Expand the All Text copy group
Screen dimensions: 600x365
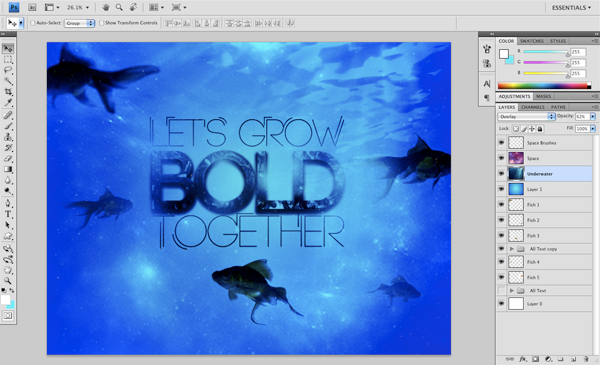click(x=512, y=249)
